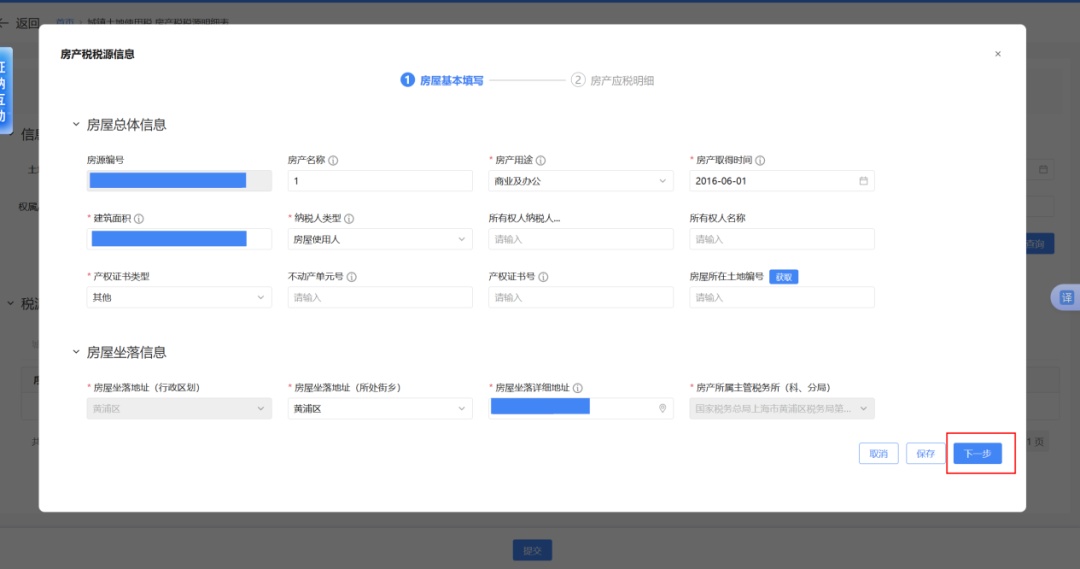Click the 下一步 button
Viewport: 1080px width, 569px height.
click(977, 453)
